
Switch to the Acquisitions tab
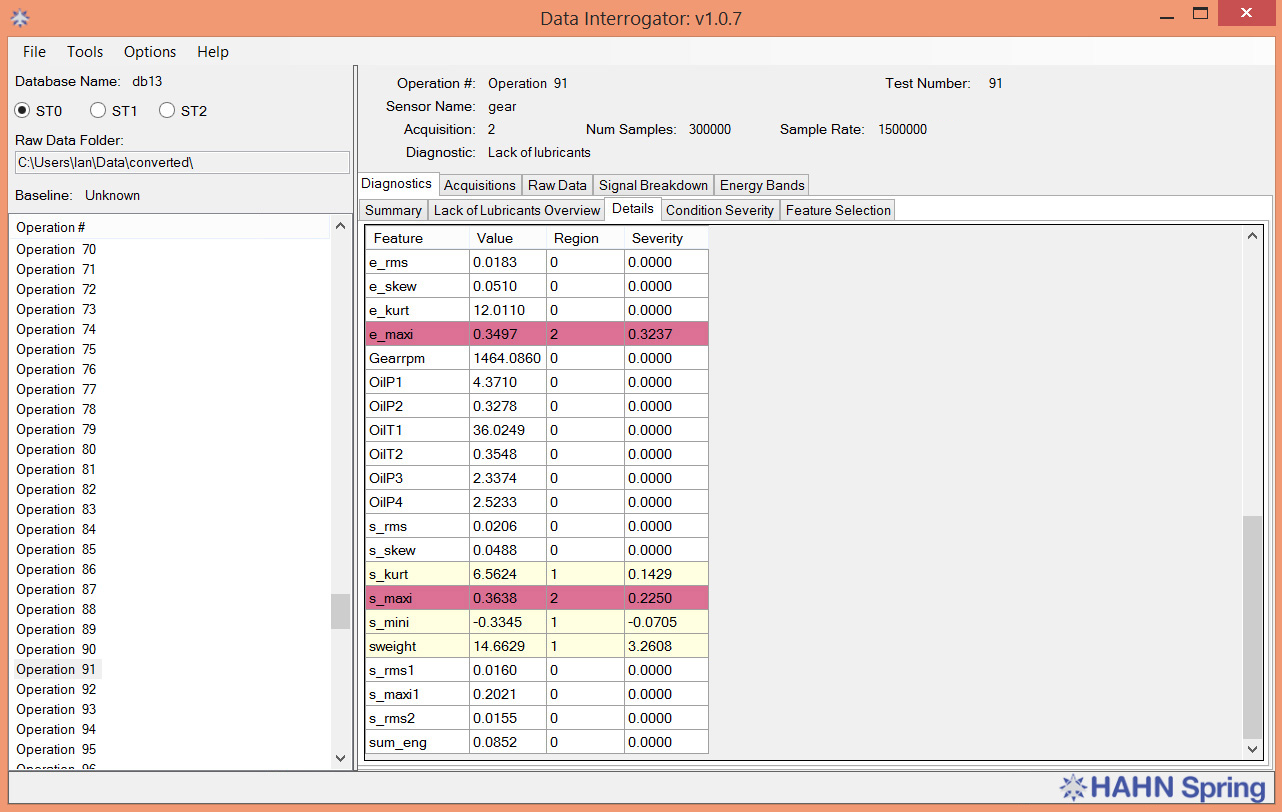[x=480, y=185]
